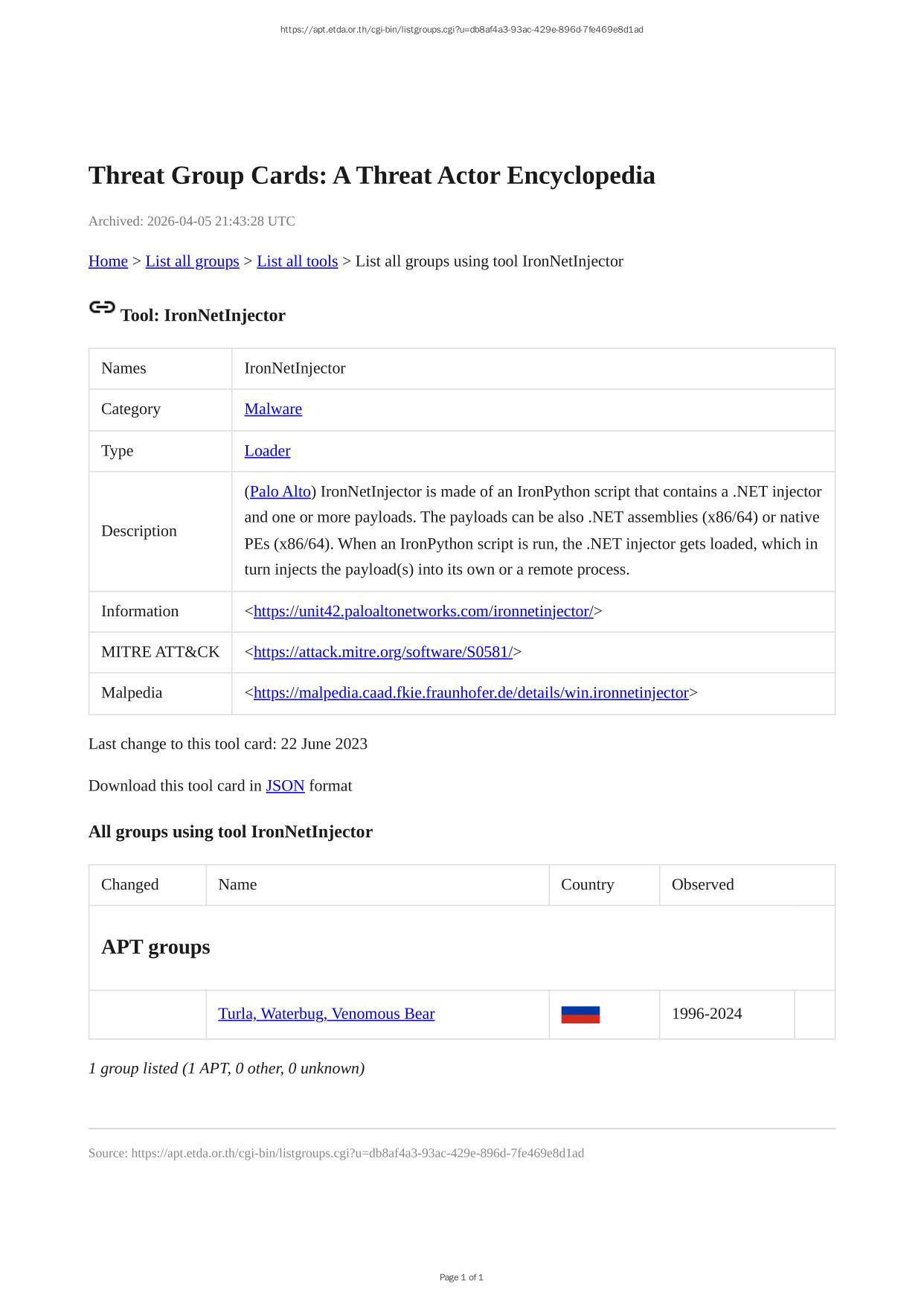Open the Malware category link
This screenshot has width=924, height=1307.
coord(273,409)
